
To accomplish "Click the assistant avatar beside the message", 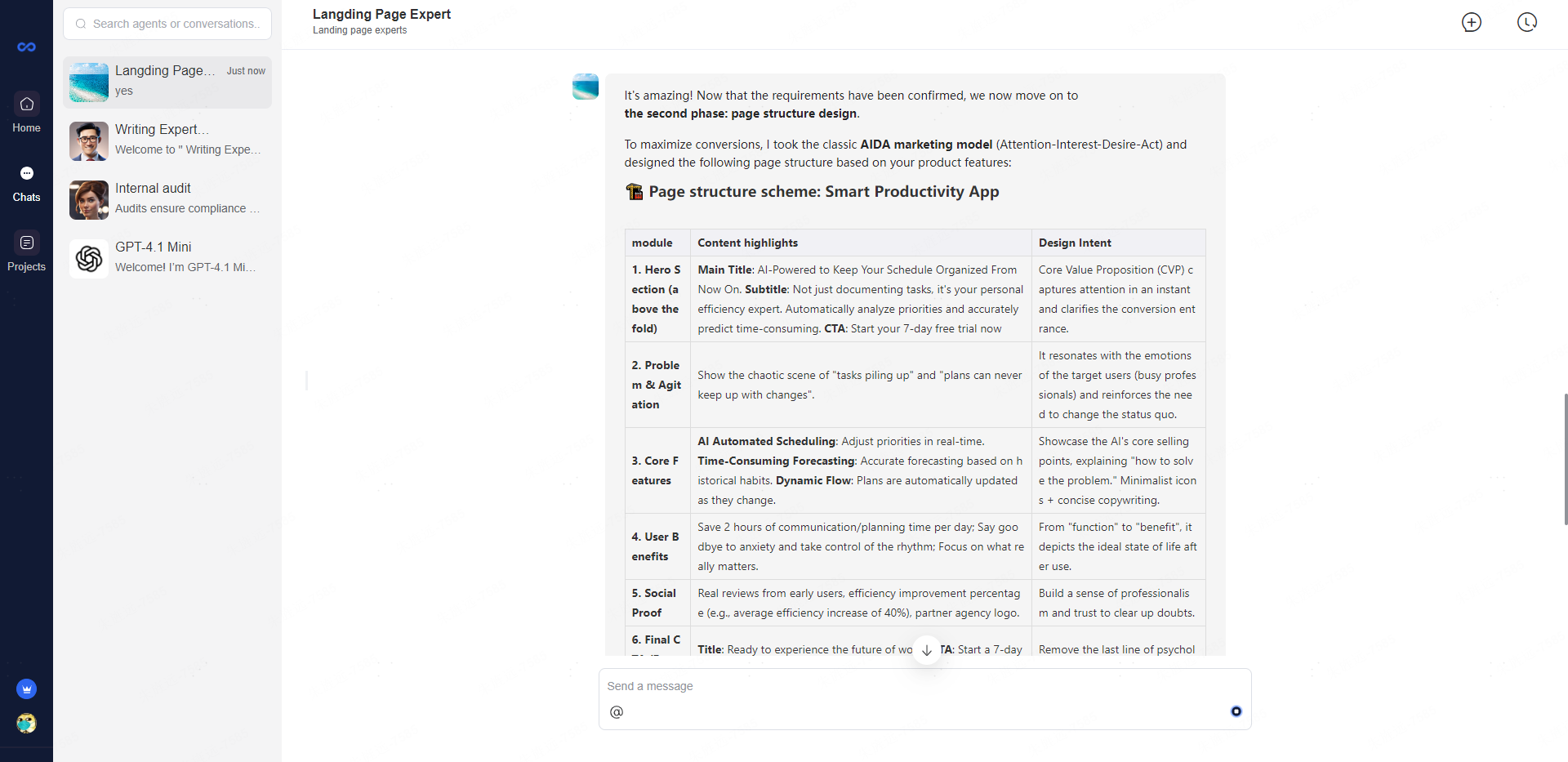I will 586,87.
